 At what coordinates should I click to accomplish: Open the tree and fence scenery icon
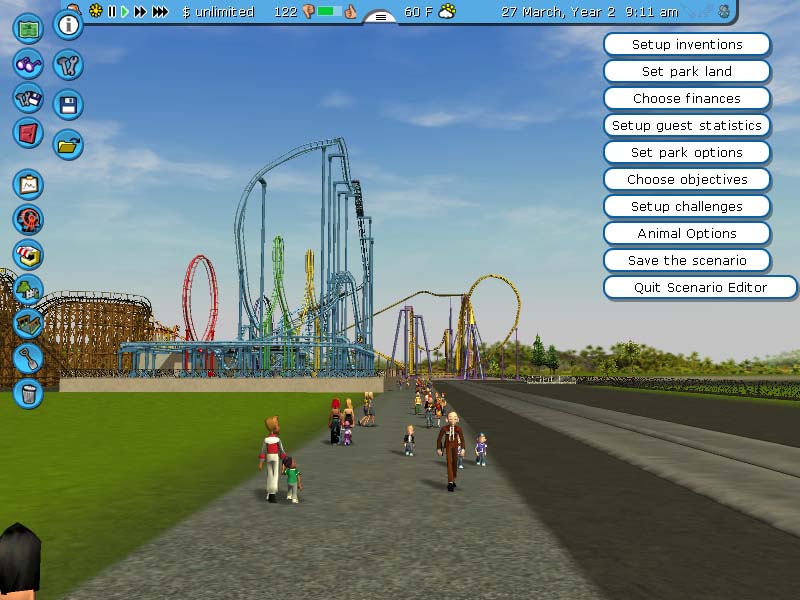(x=28, y=289)
